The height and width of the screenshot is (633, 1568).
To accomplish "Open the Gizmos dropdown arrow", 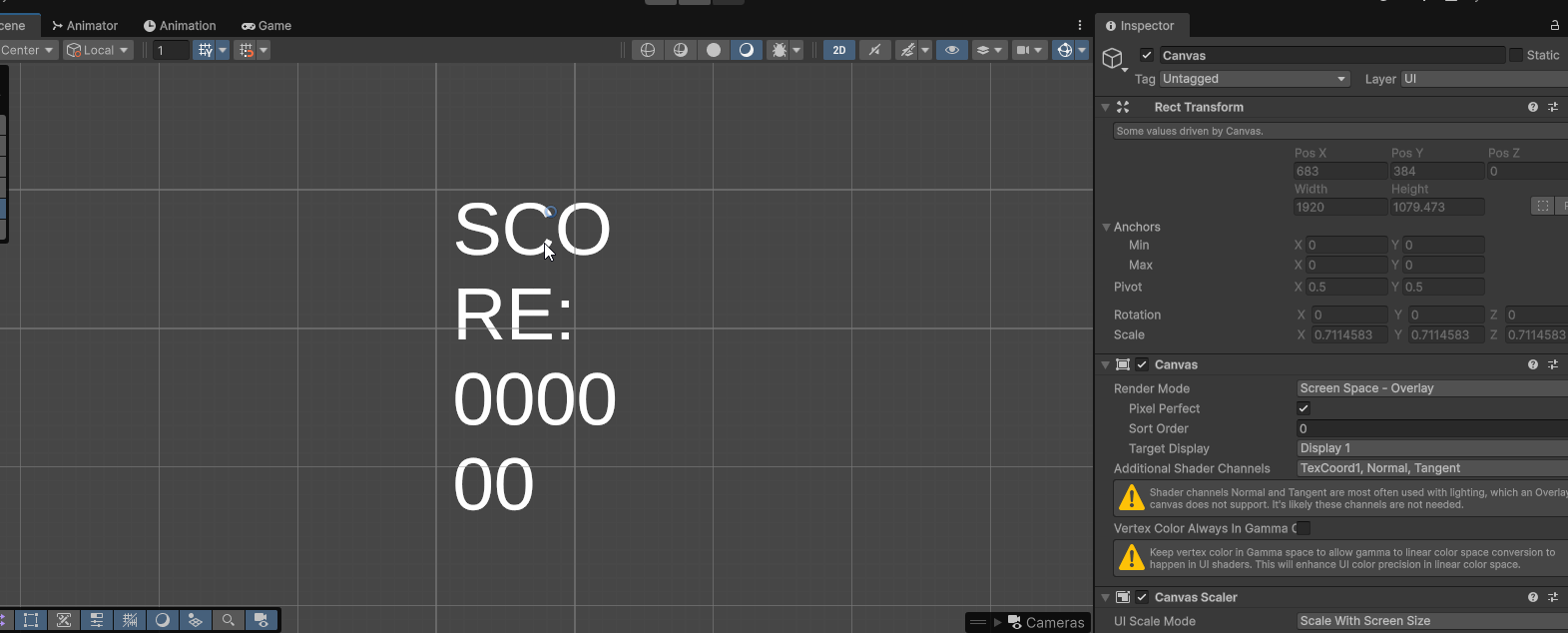I will [1082, 50].
